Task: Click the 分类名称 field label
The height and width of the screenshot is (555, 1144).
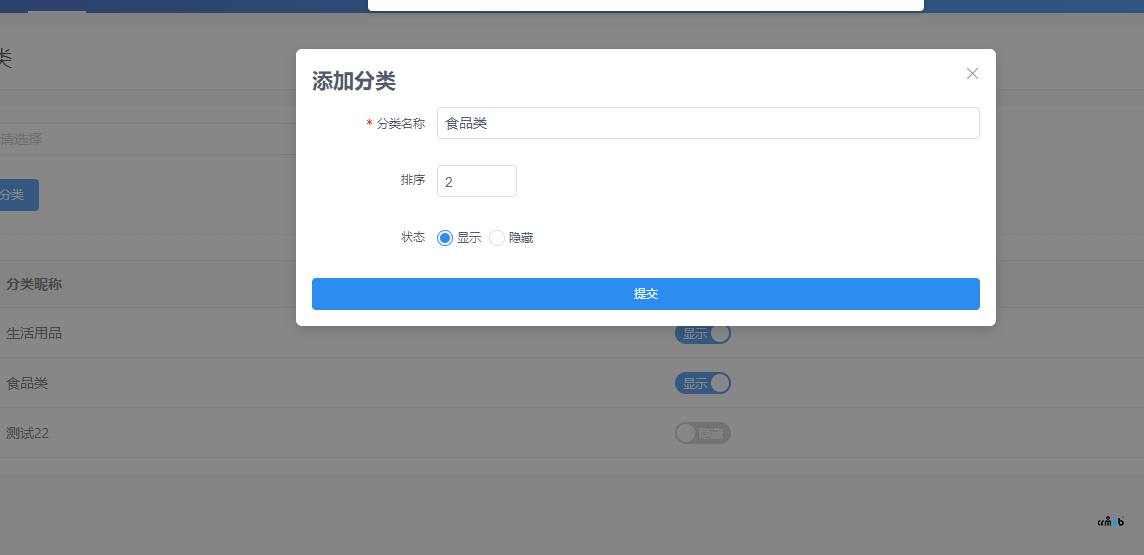Action: [x=400, y=124]
